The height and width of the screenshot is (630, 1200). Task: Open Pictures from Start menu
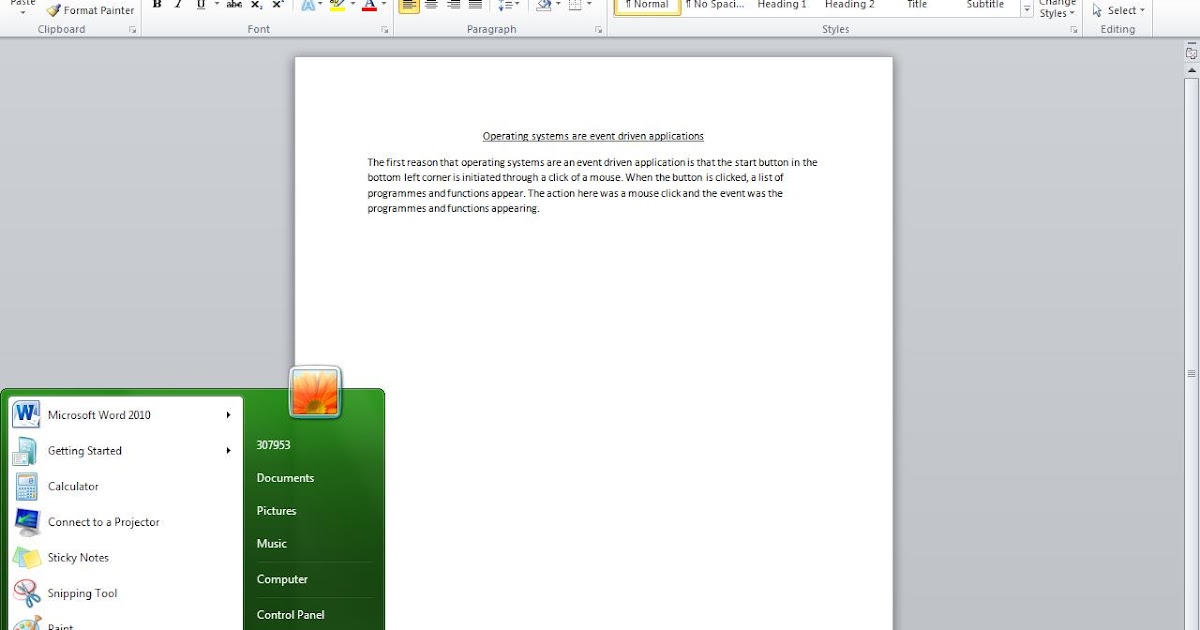[276, 511]
